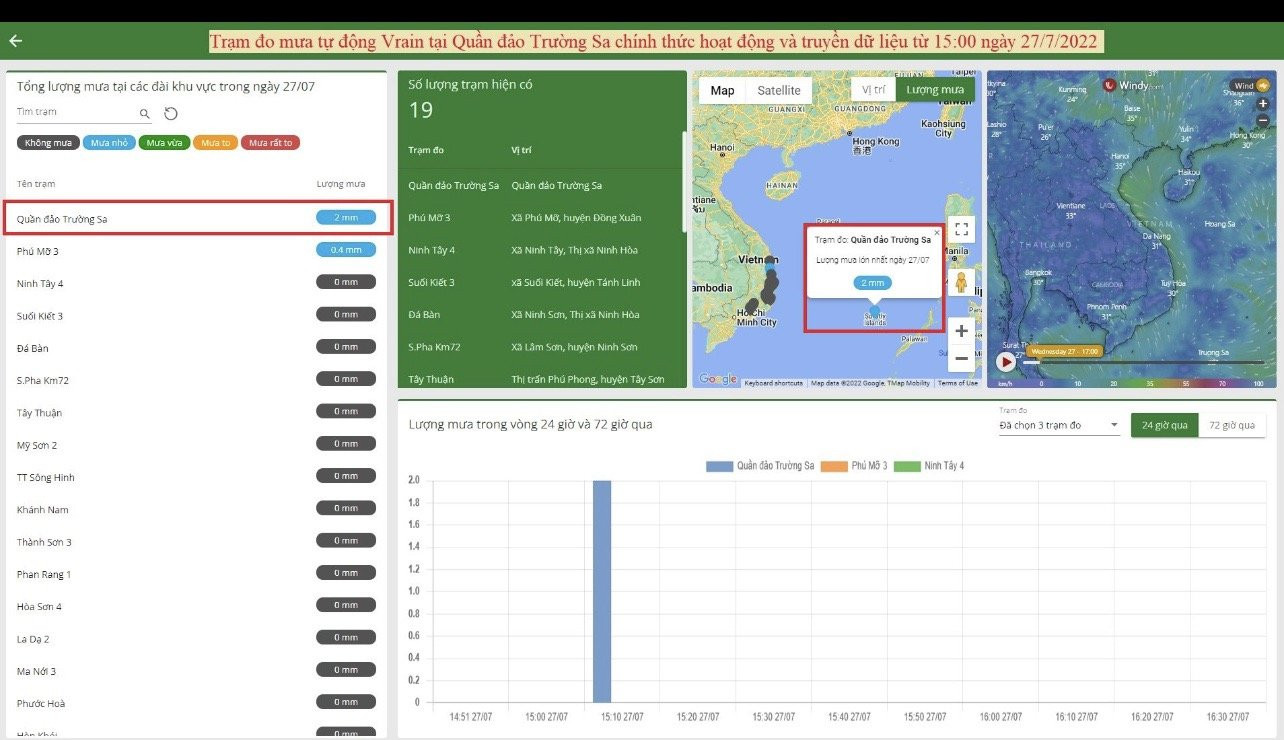Toggle the Không mưa filter
The image size is (1284, 740).
(48, 143)
